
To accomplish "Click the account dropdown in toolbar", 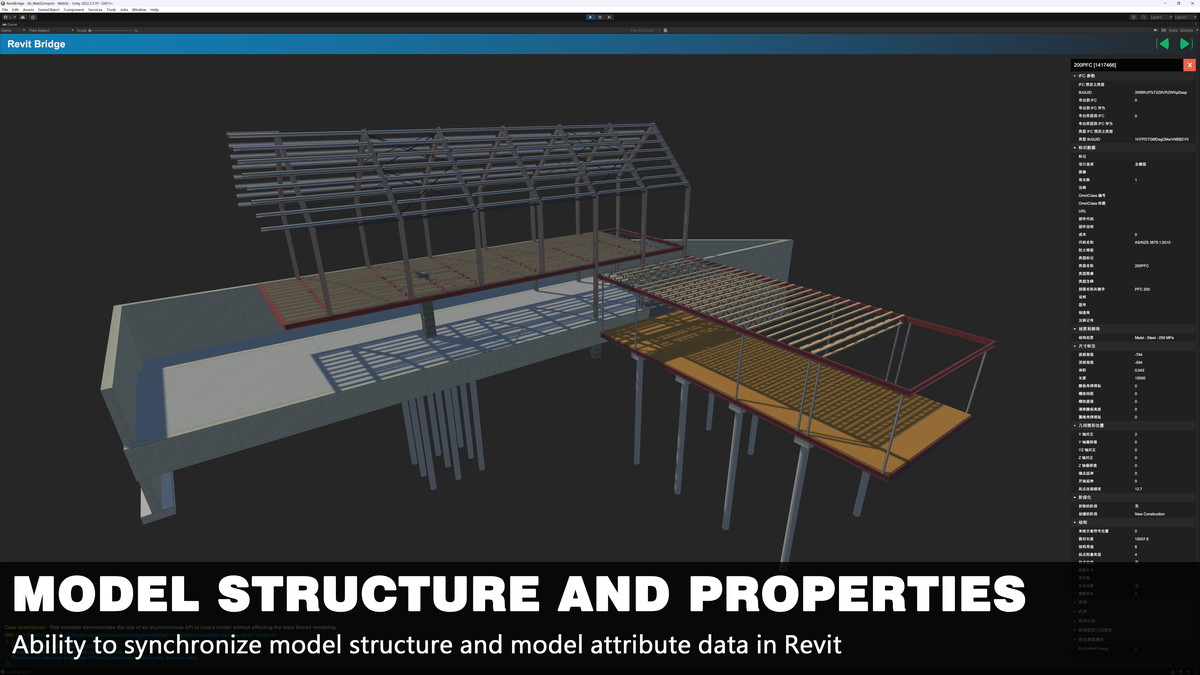I will 10,17.
